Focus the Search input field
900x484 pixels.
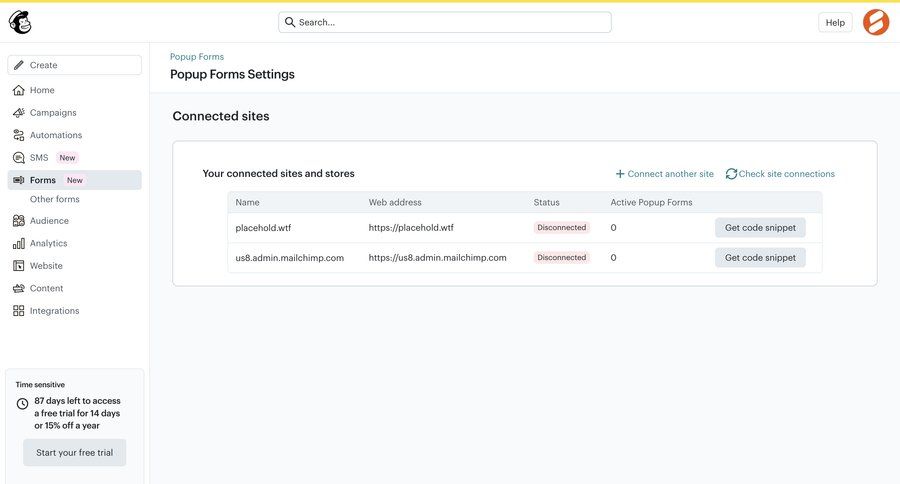coord(445,22)
